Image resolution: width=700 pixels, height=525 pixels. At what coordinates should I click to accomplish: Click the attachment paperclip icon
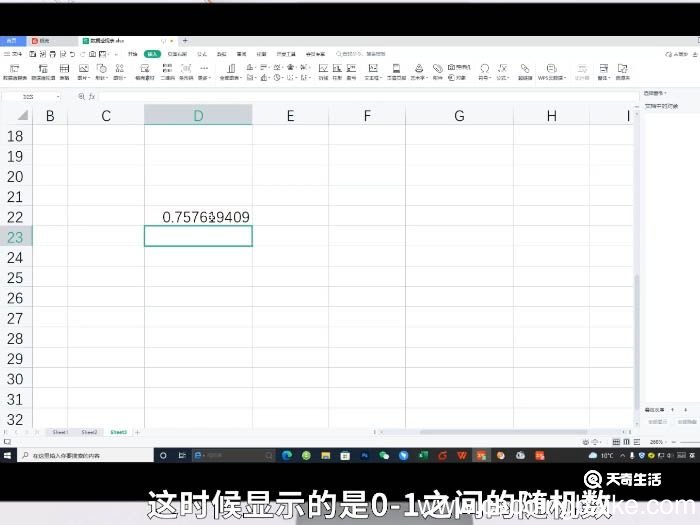click(x=438, y=71)
